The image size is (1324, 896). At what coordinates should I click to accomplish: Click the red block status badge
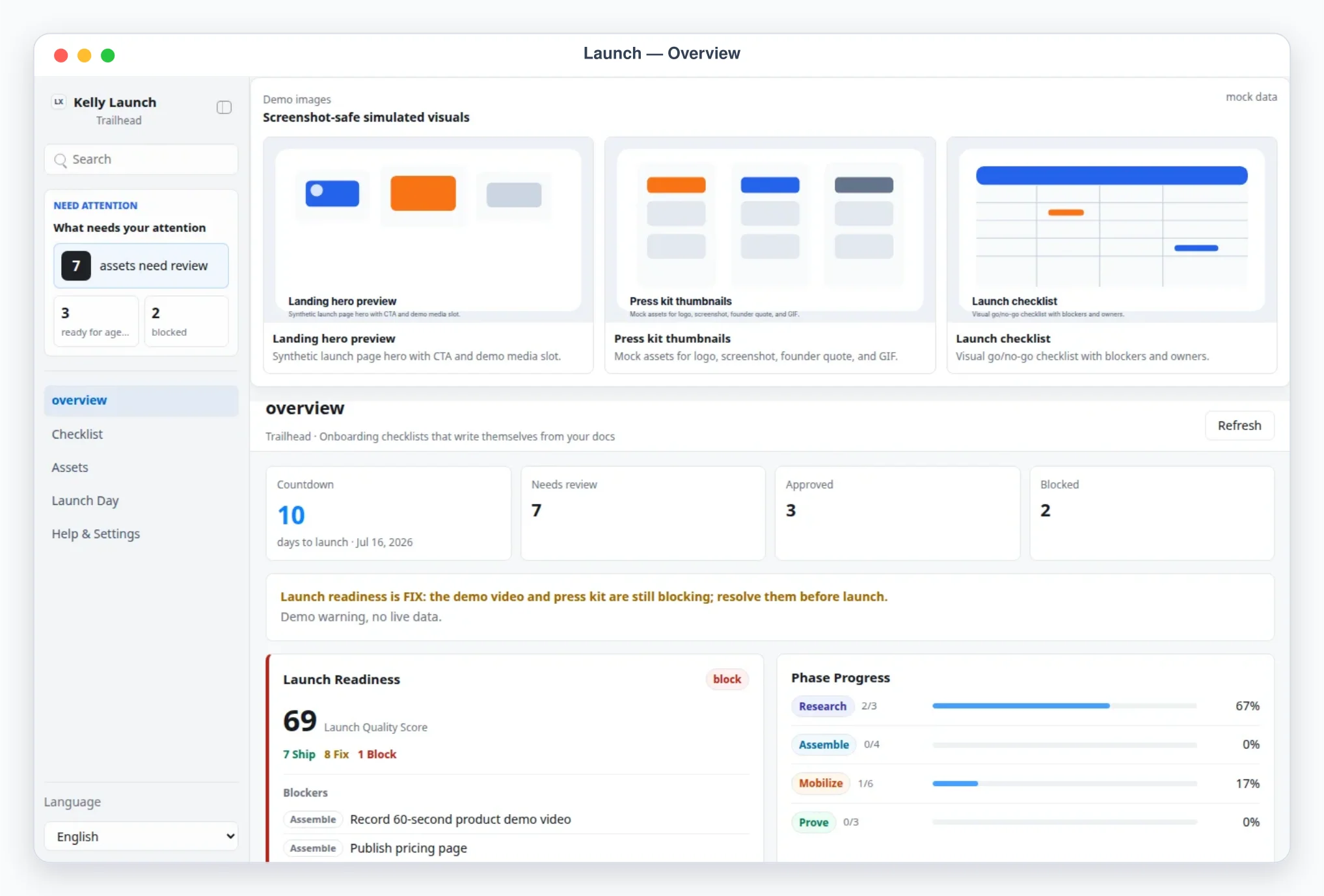727,679
